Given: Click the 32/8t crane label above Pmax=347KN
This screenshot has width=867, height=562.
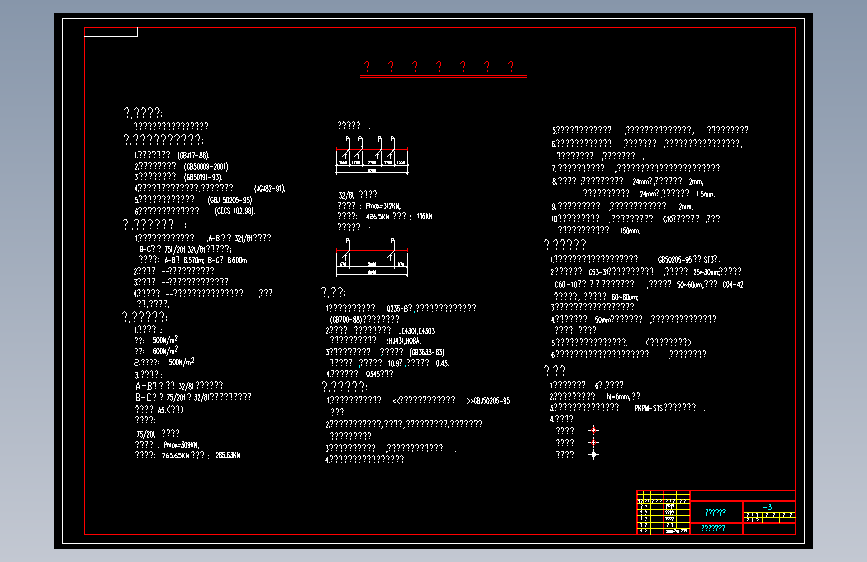Looking at the screenshot, I should click(346, 195).
